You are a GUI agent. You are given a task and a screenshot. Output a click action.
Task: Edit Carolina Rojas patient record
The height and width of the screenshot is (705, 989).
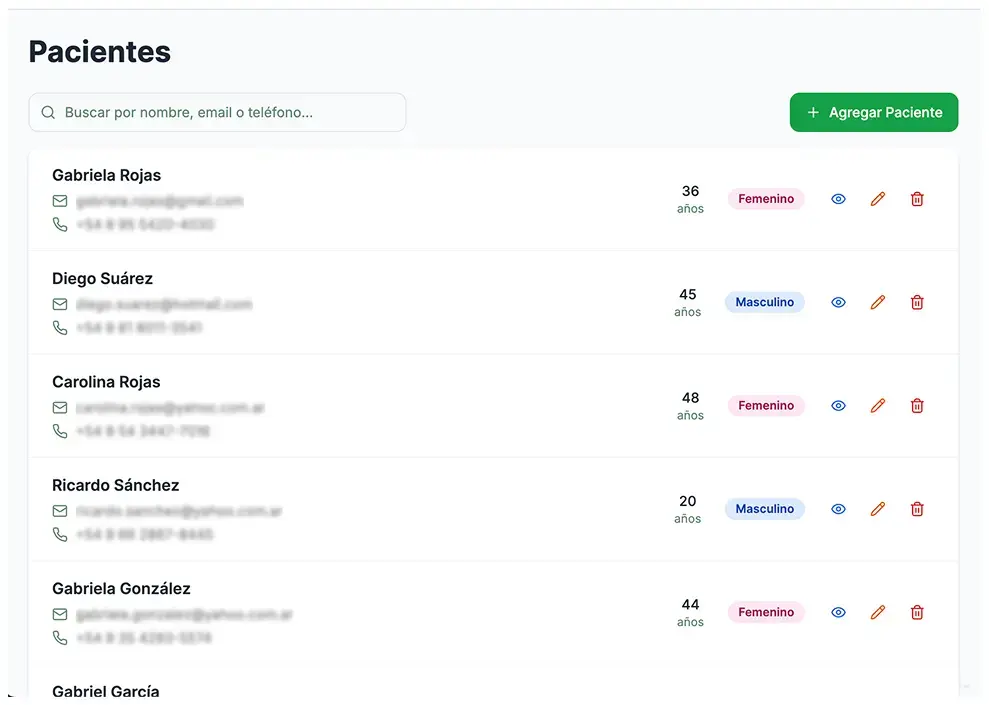878,406
